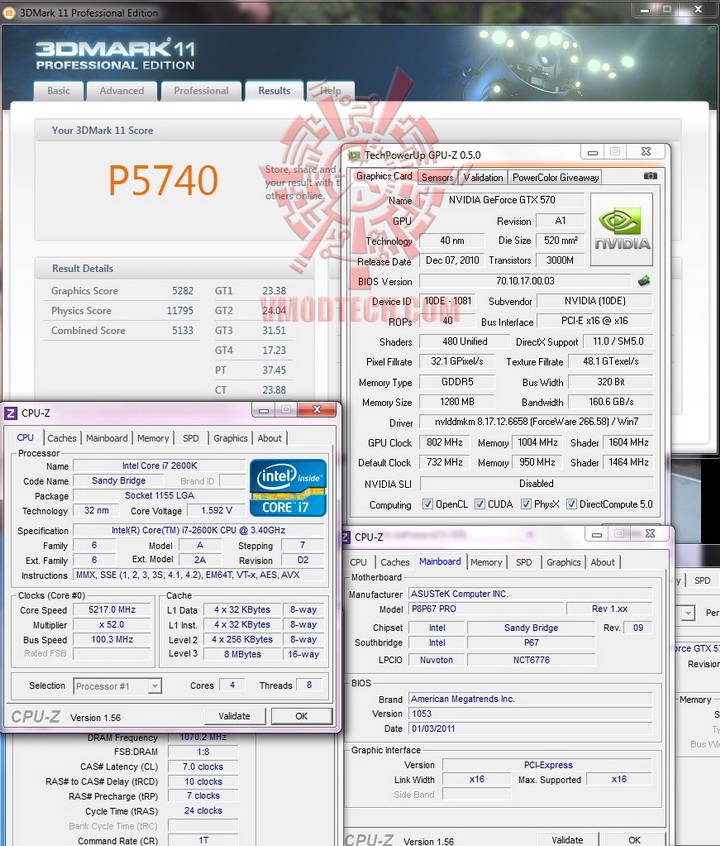Click the GPU-Z screenshot camera icon
Screen dimensions: 720x846
pyautogui.click(x=650, y=176)
